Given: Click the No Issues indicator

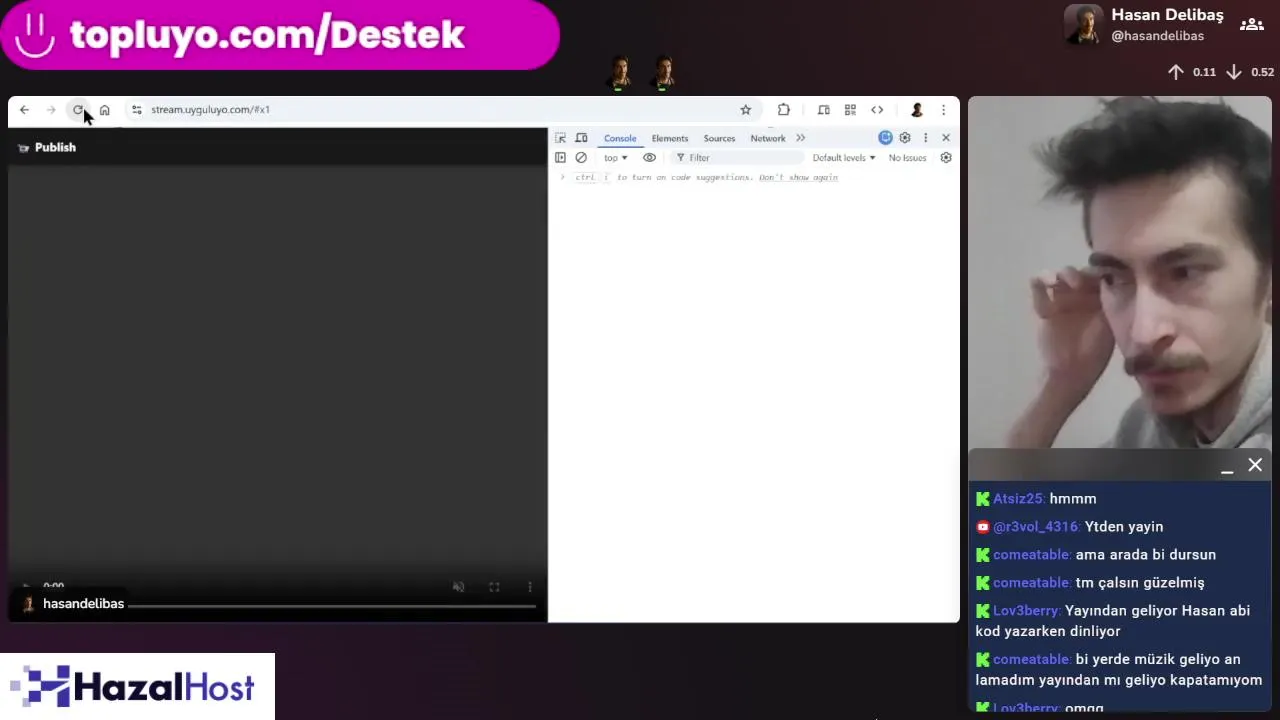Looking at the screenshot, I should point(907,158).
